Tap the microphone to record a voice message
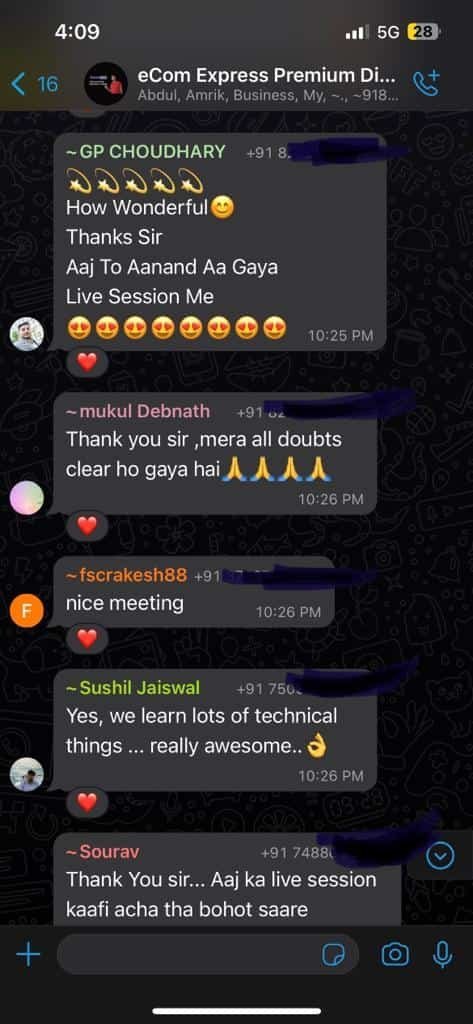 [x=442, y=955]
